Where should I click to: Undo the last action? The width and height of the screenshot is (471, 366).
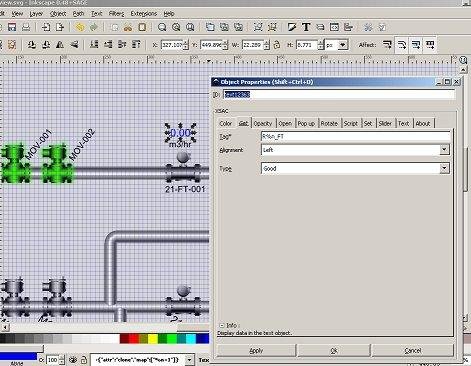80,27
